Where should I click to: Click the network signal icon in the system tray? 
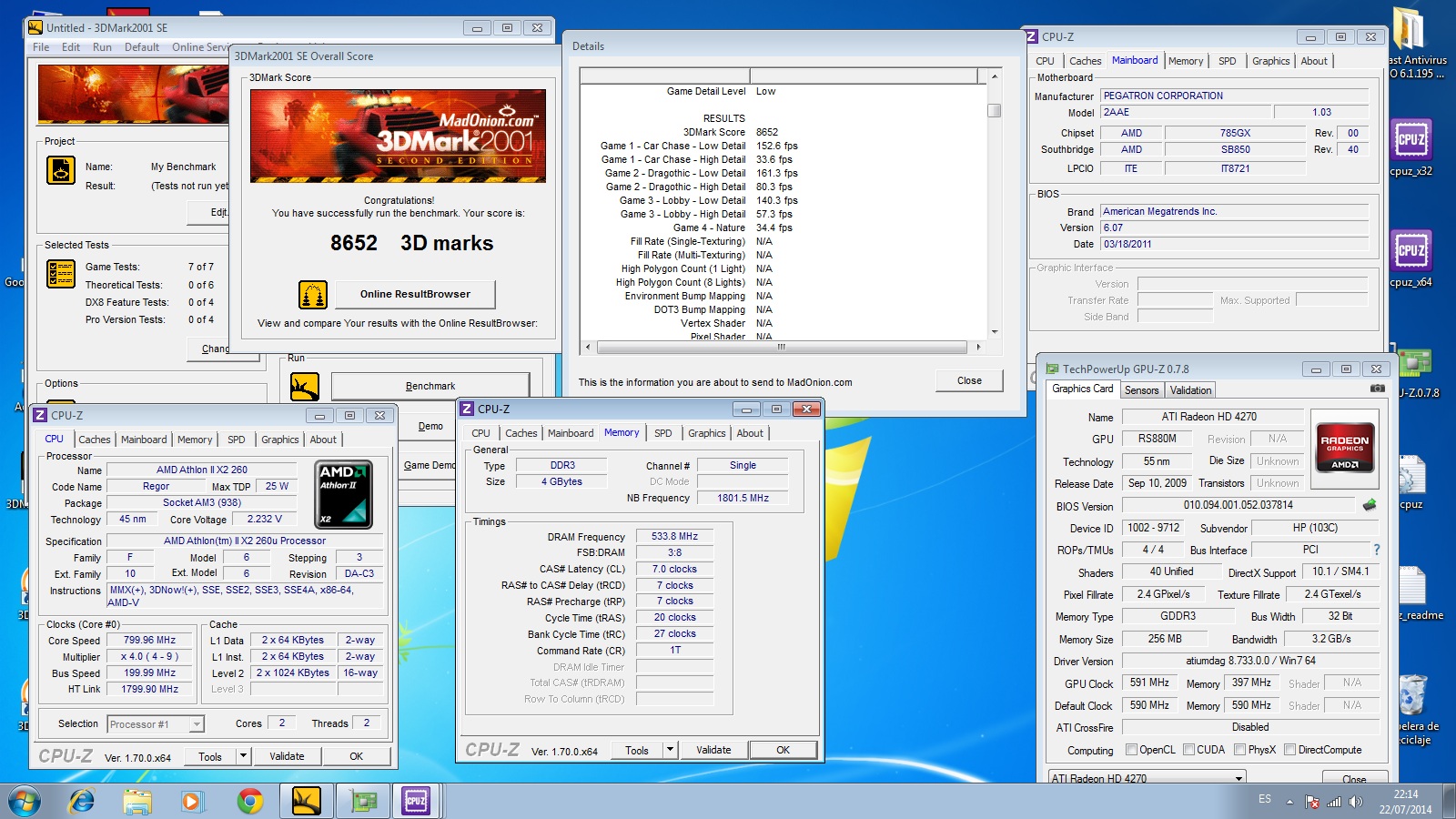click(1334, 802)
